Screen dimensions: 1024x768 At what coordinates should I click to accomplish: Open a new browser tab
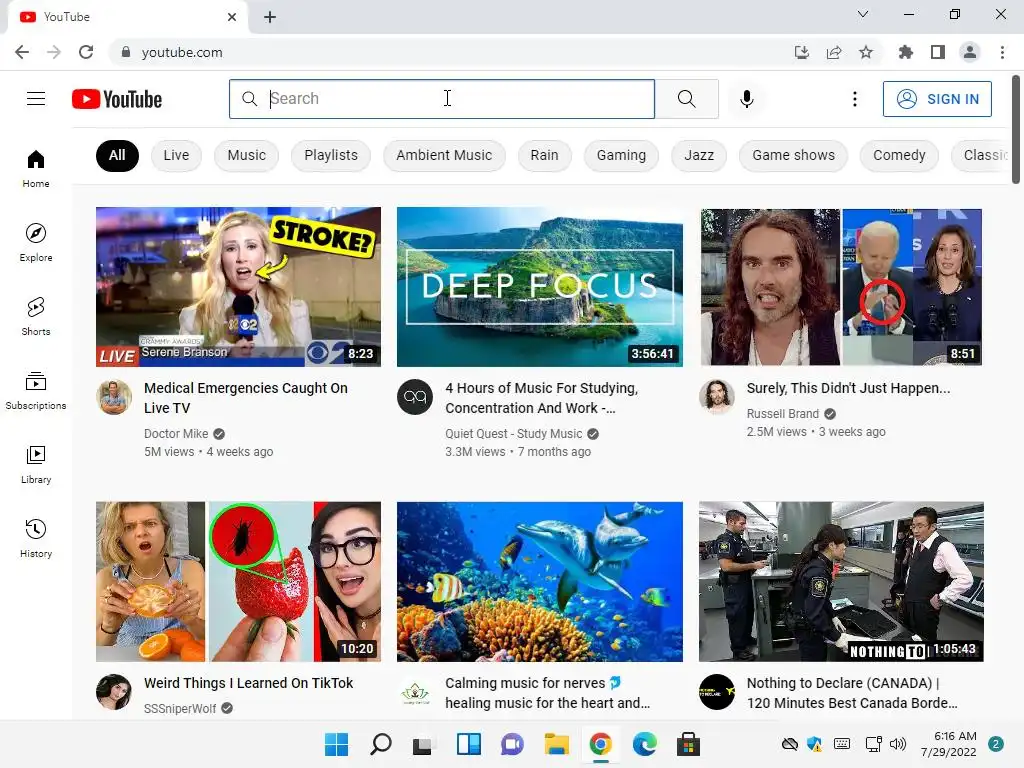(270, 17)
